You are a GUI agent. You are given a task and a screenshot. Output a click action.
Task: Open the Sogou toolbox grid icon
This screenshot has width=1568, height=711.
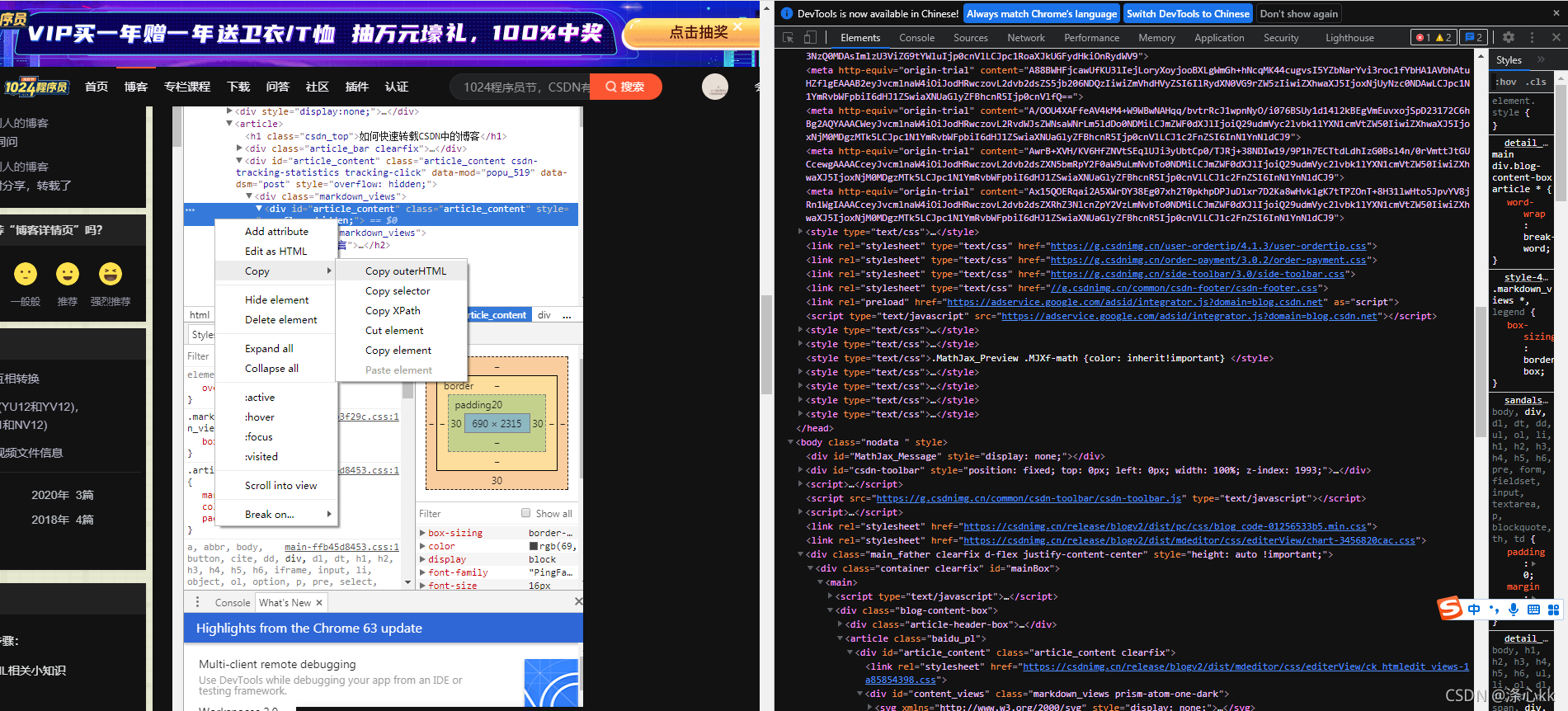(x=1553, y=610)
